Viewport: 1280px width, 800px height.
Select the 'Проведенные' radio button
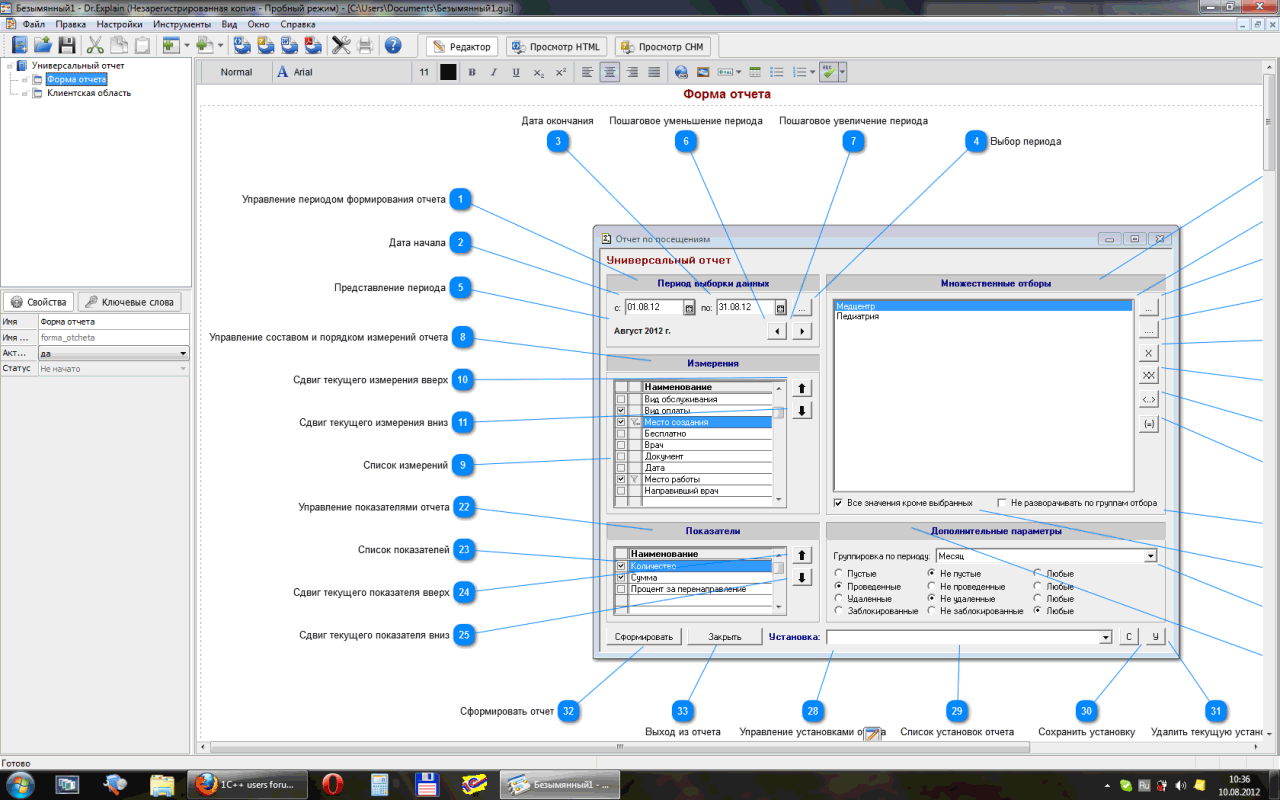(x=837, y=586)
